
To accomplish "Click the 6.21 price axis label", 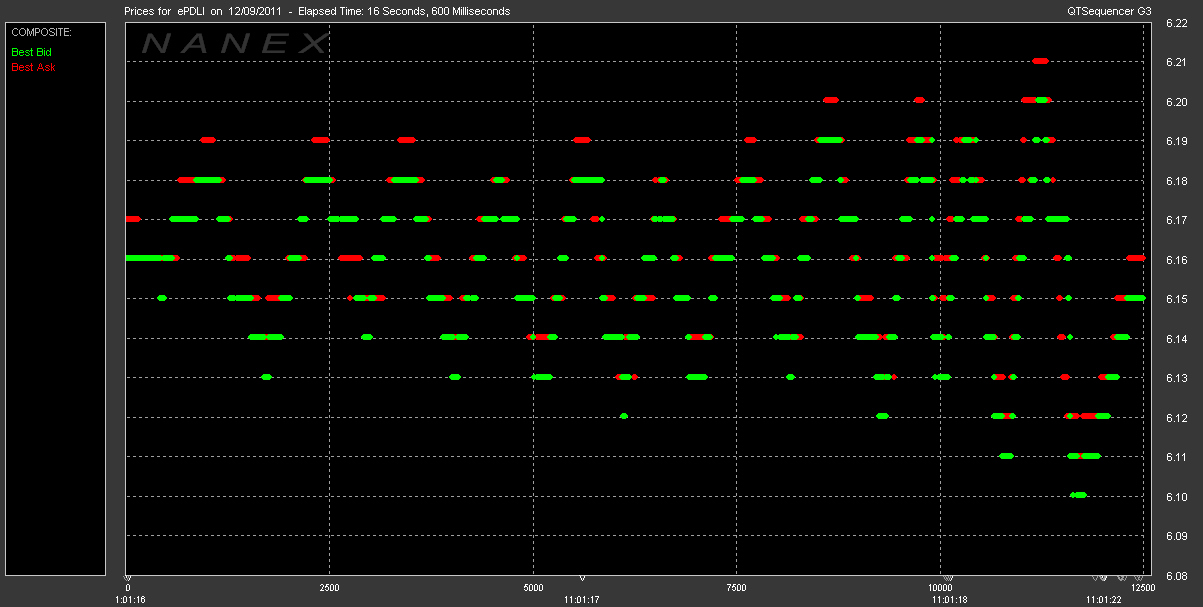I will tap(1176, 63).
